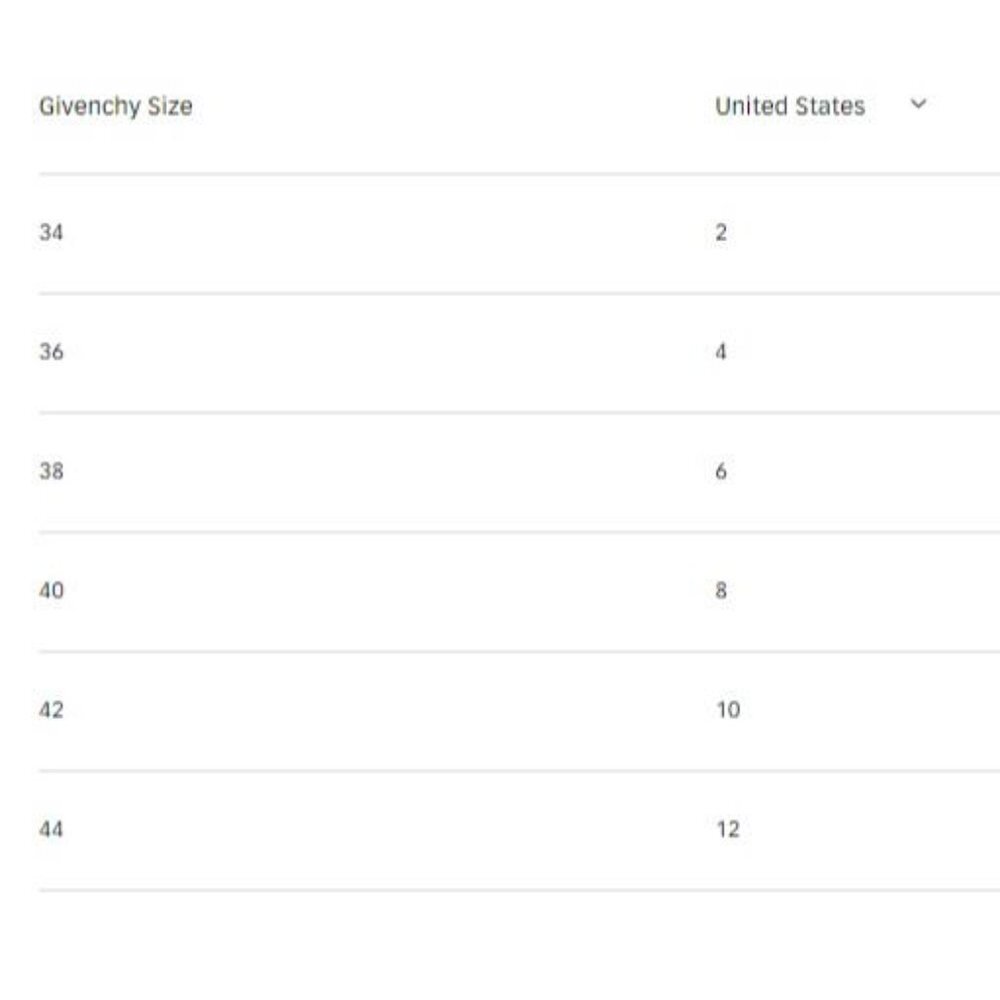The width and height of the screenshot is (1000, 1000).
Task: Select Givenchy size 36 cell
Action: [51, 352]
